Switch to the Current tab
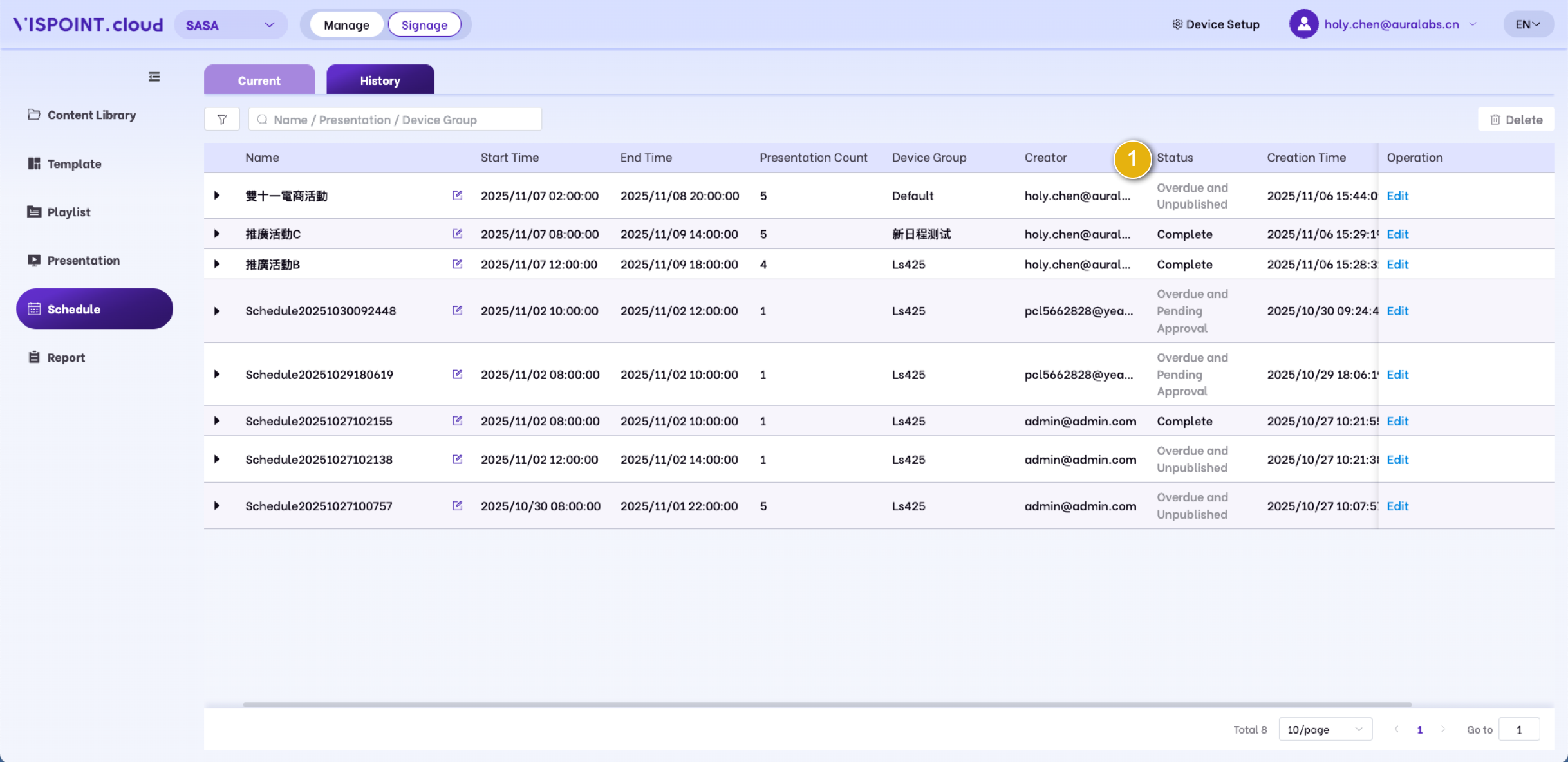 coord(259,80)
